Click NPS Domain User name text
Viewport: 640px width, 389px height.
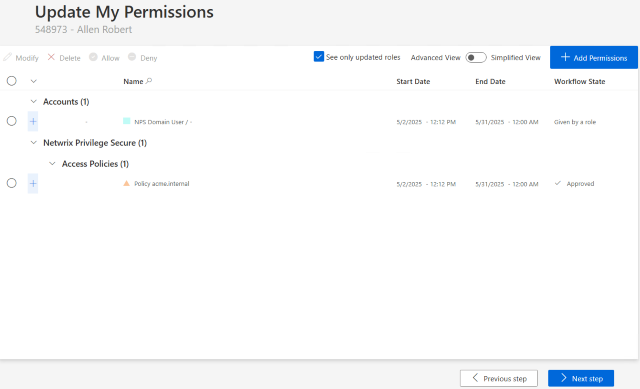[x=163, y=122]
